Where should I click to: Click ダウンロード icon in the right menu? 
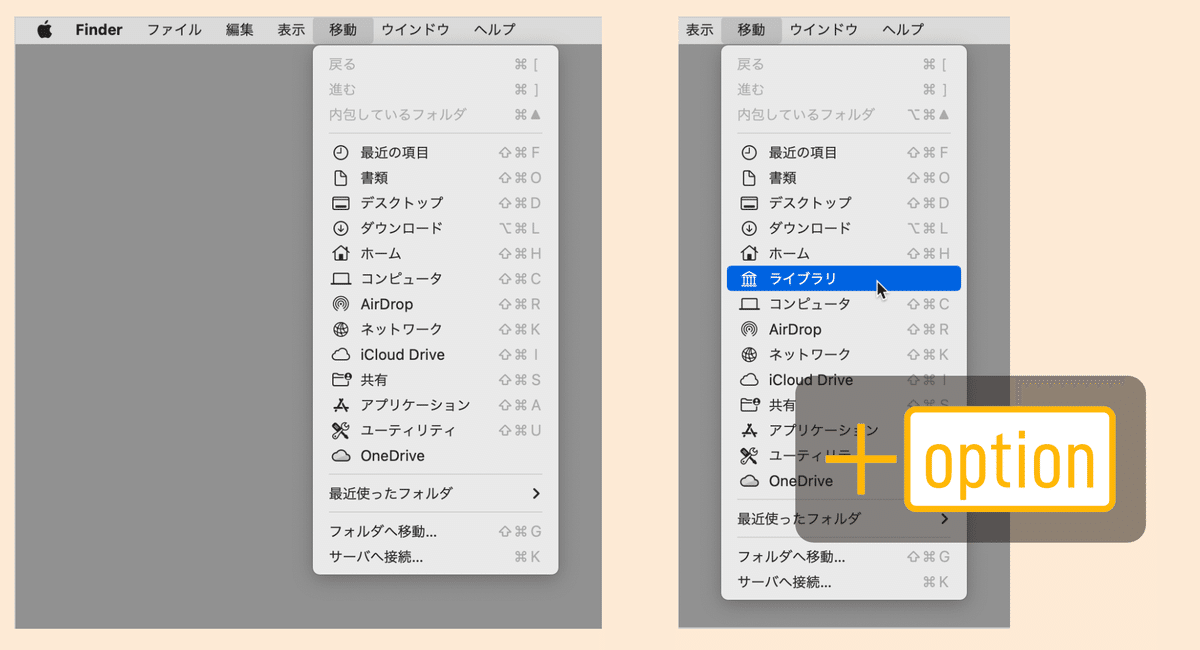749,228
